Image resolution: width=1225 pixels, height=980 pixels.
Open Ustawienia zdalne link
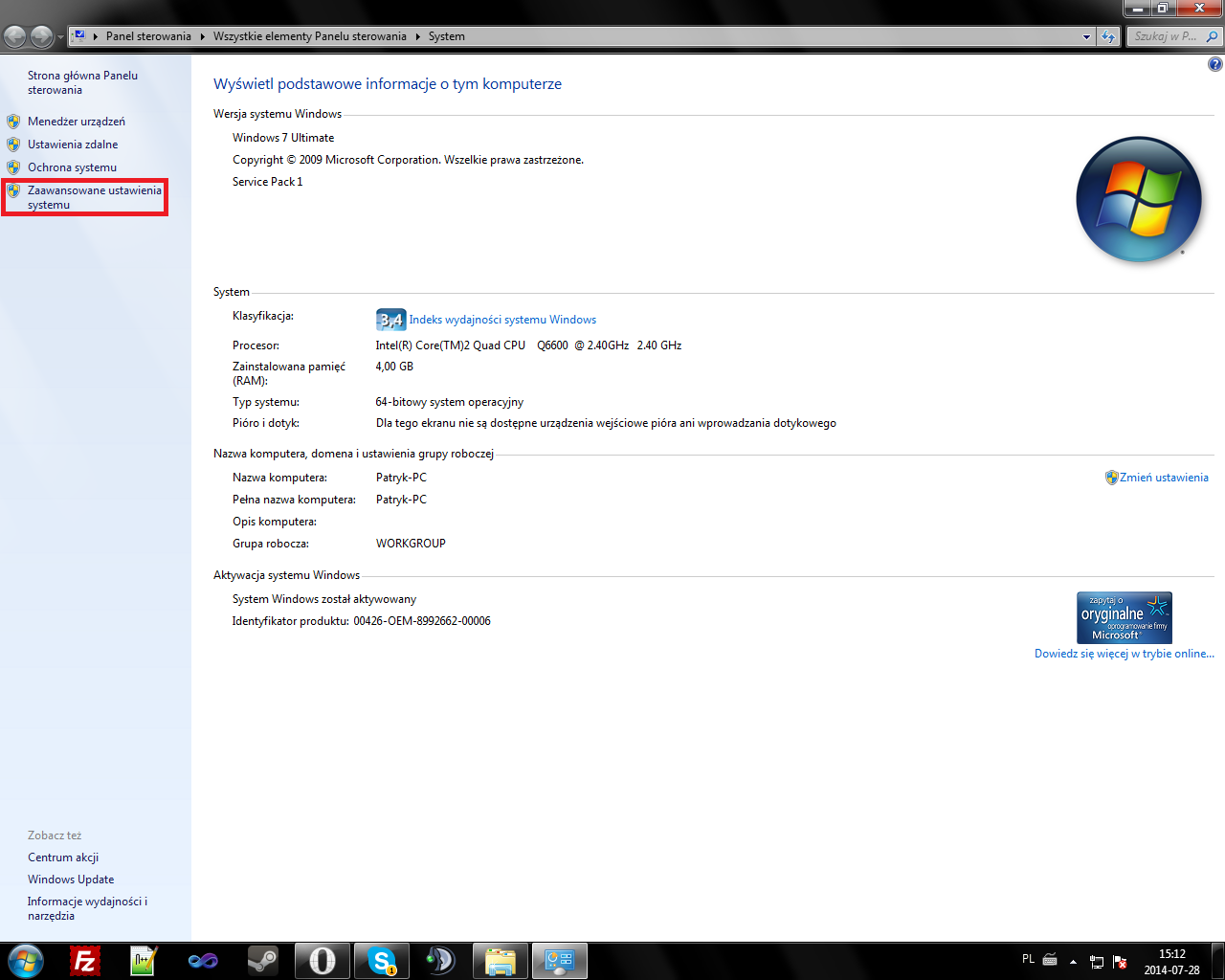(73, 145)
